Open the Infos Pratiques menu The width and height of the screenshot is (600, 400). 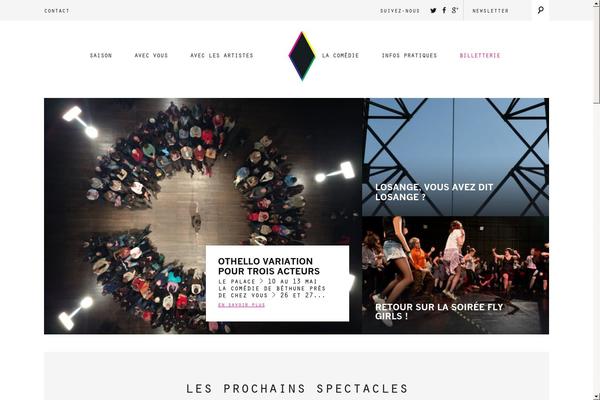(x=409, y=56)
